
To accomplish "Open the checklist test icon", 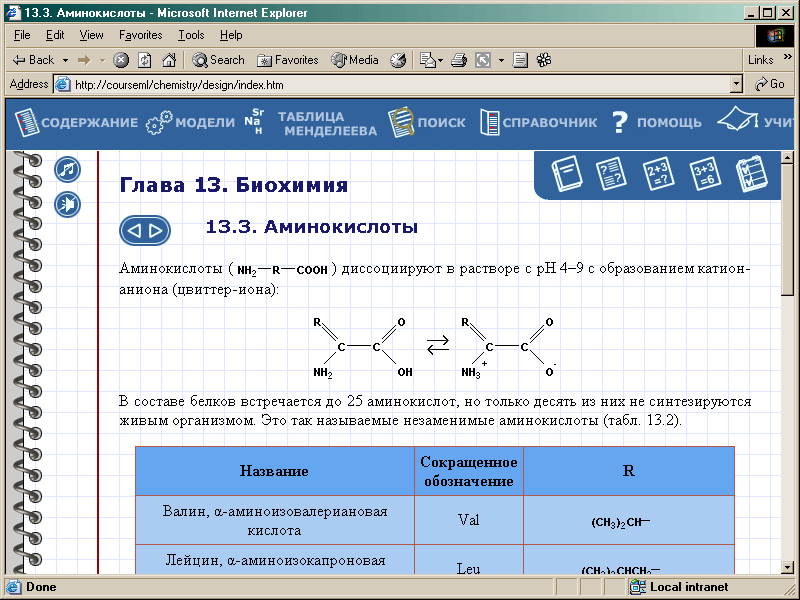I will (752, 173).
